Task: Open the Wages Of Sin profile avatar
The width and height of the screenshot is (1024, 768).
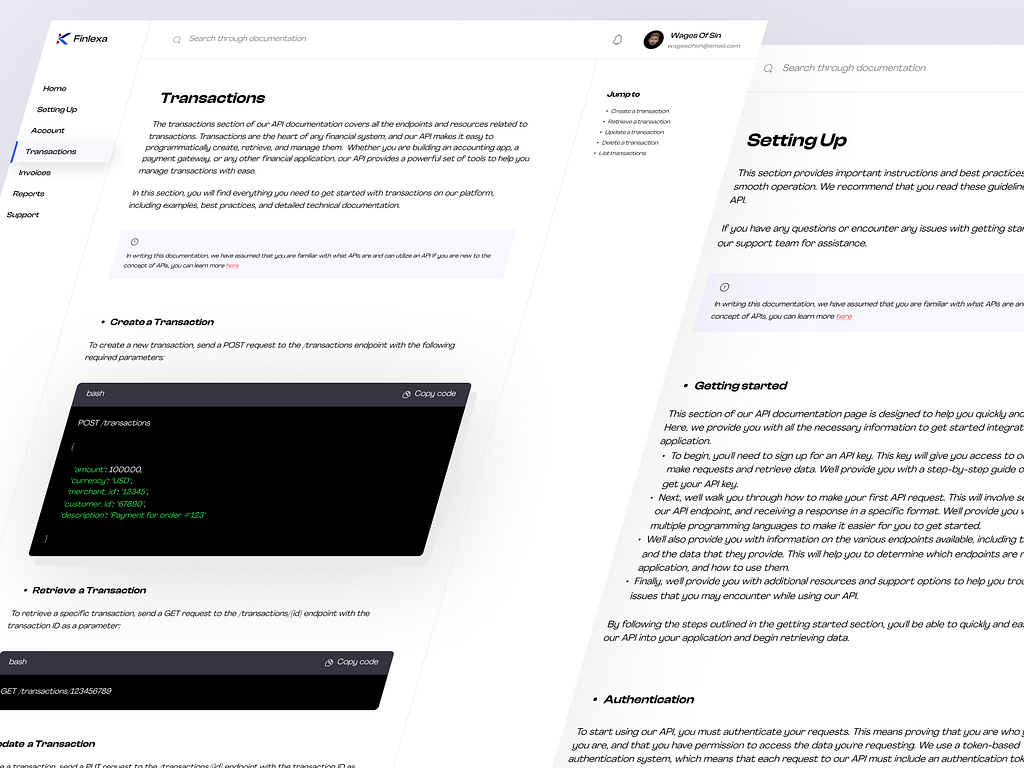Action: coord(655,40)
